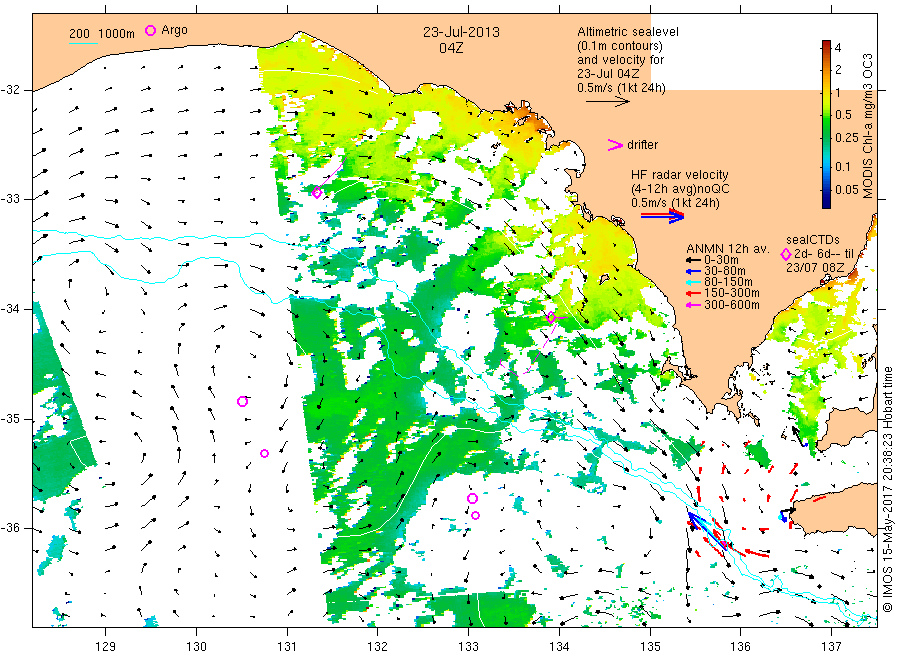Viewport: 900px width, 660px height.
Task: Click the sealCTD diamond near 133.9E, 34.1S
Action: (551, 317)
